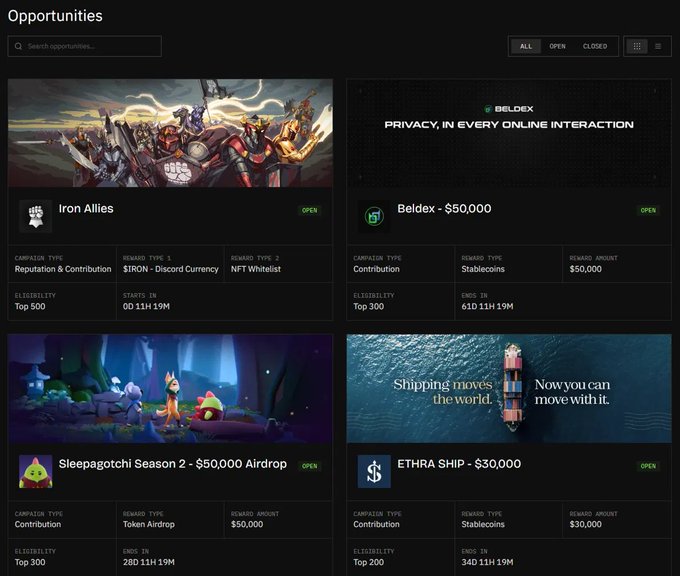Click the ETHRA SHIP dollar logo icon
Image resolution: width=680 pixels, height=576 pixels.
[x=374, y=471]
